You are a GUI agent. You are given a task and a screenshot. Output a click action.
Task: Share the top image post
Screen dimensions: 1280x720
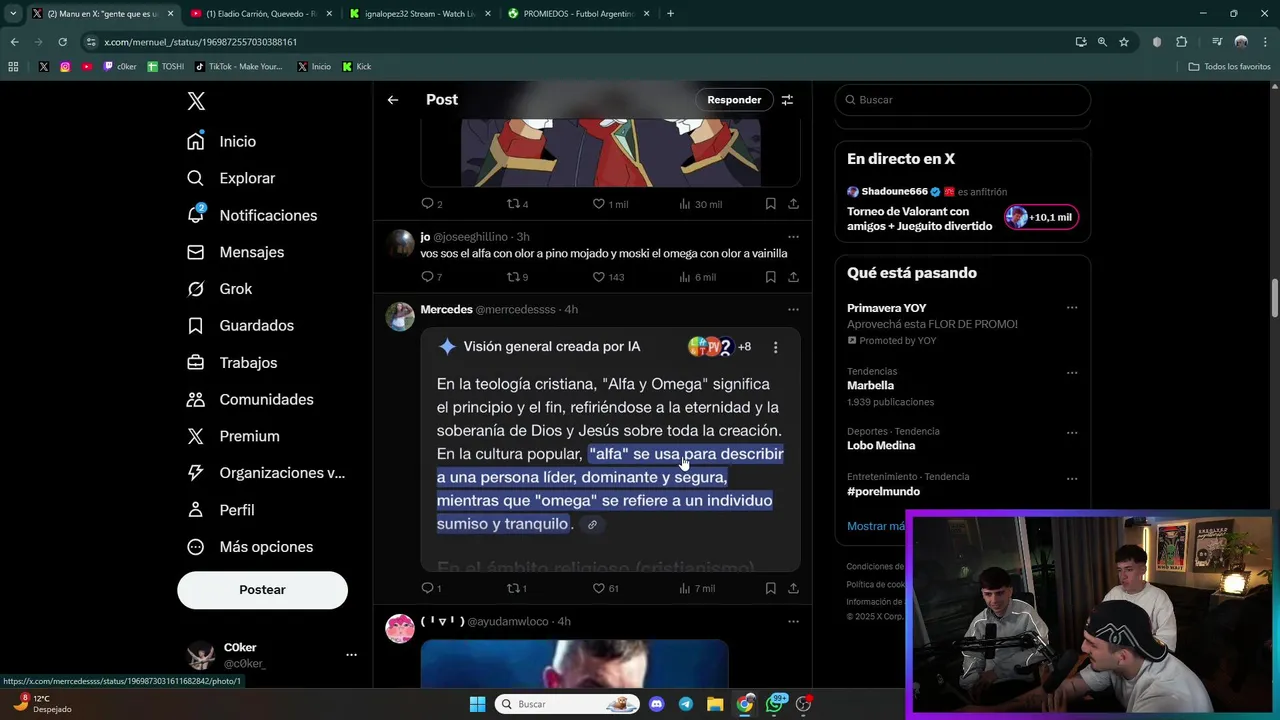(x=793, y=204)
